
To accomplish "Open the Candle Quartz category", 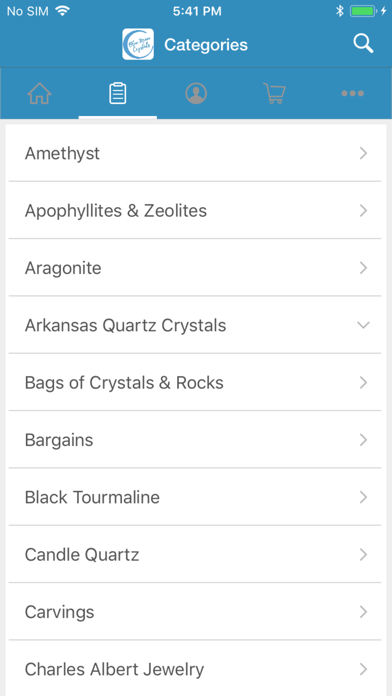I will coord(195,554).
